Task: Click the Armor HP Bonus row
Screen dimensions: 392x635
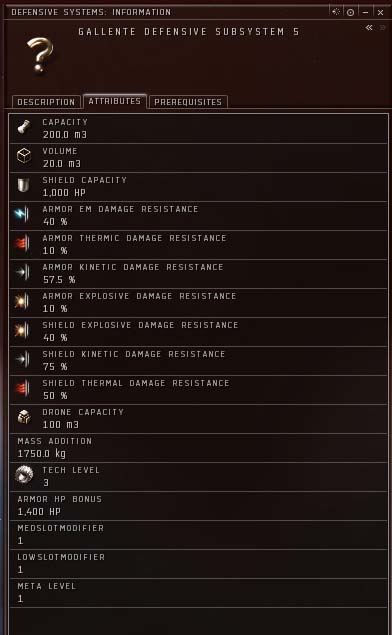Action: (x=198, y=506)
